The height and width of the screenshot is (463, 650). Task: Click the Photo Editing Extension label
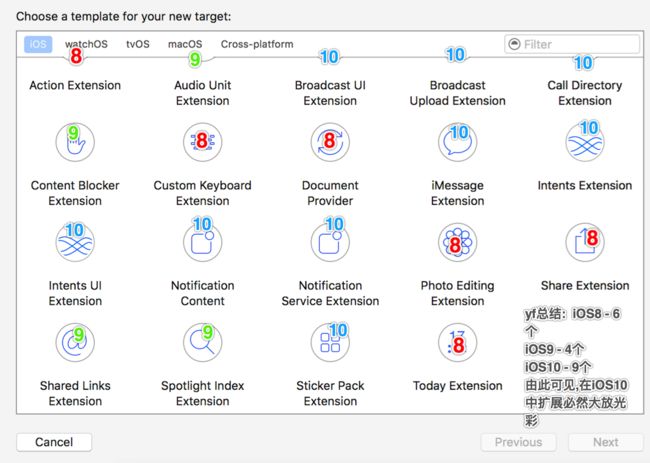[x=458, y=293]
